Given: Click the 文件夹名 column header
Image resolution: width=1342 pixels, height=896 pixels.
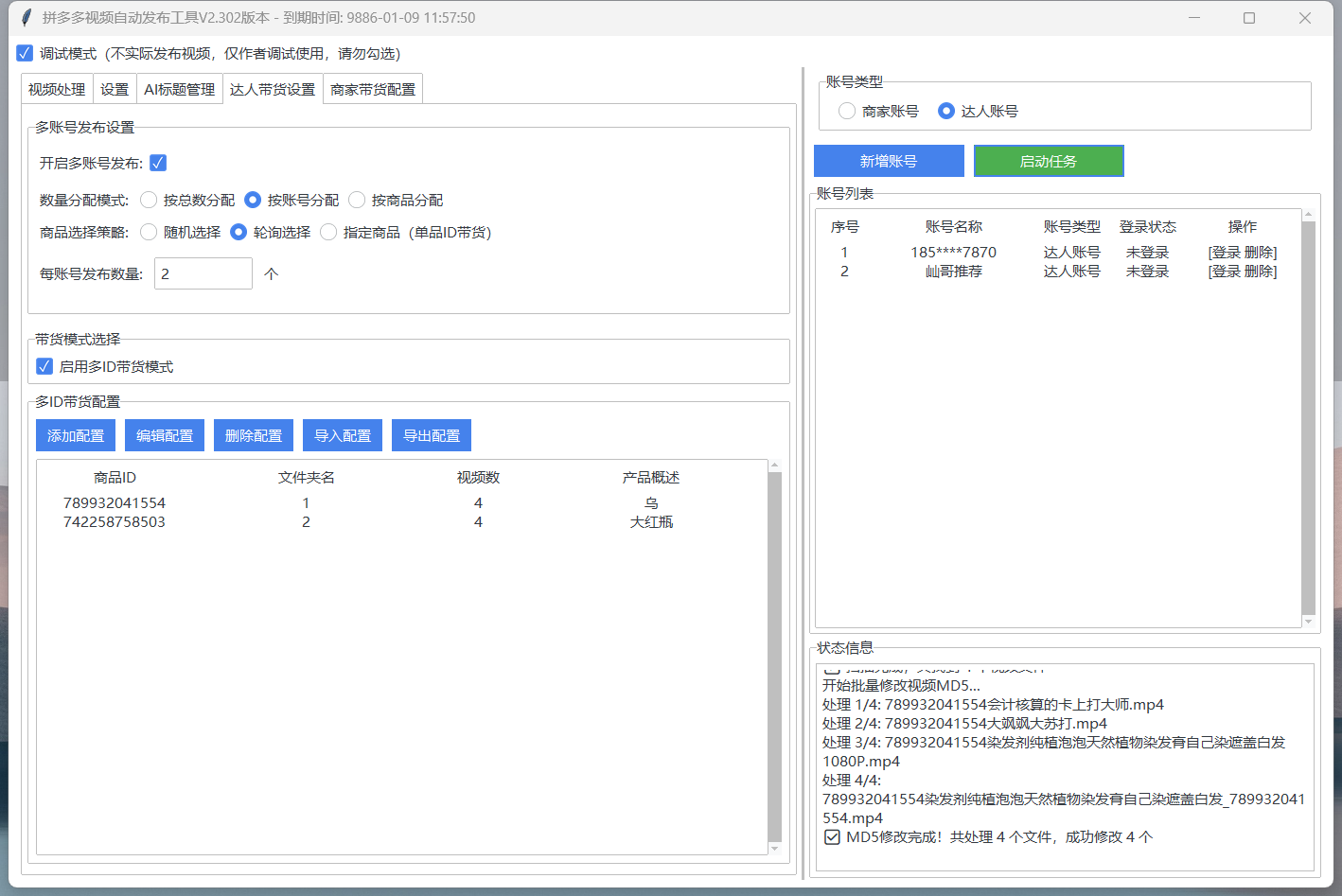Looking at the screenshot, I should pos(306,478).
